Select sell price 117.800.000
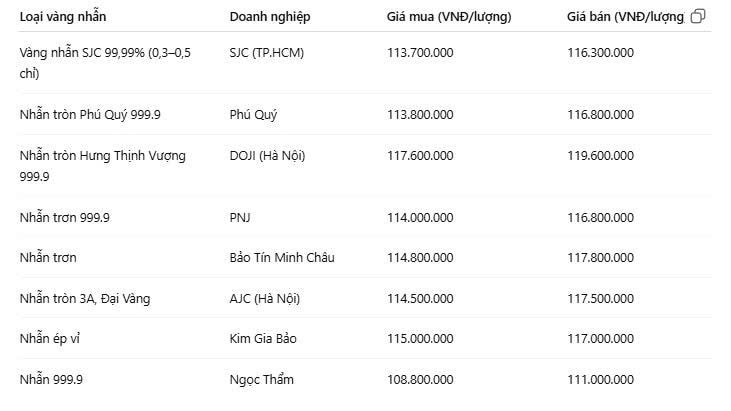Viewport: 731px width, 411px height. pyautogui.click(x=600, y=258)
